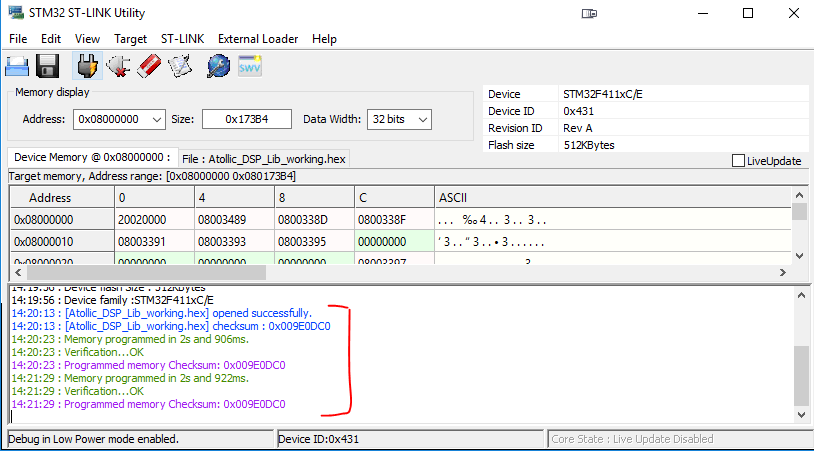Click STM32 ST-LINK Utility title bar icon
This screenshot has height=451, width=814.
point(16,12)
